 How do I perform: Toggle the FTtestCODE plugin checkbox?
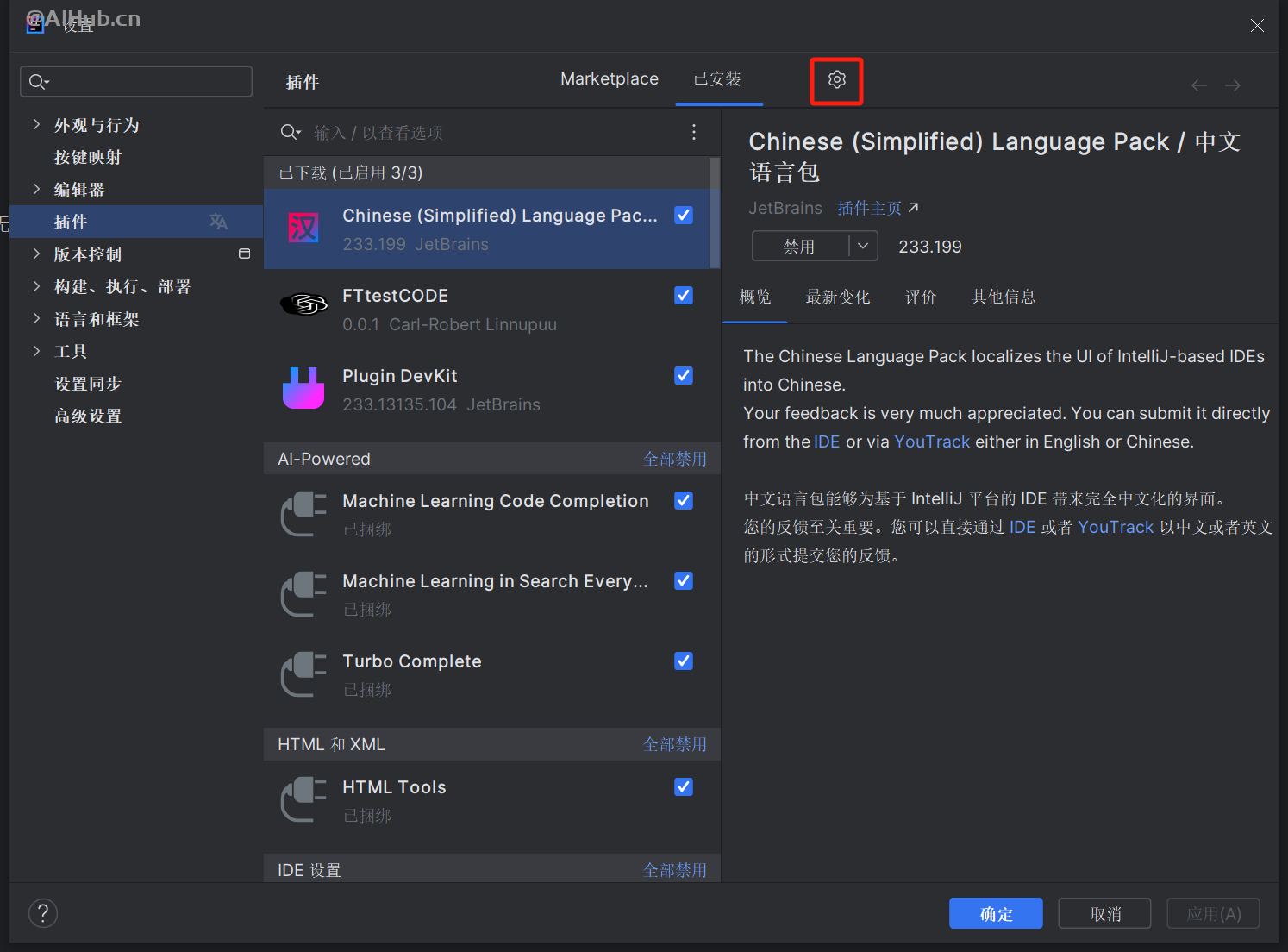684,296
